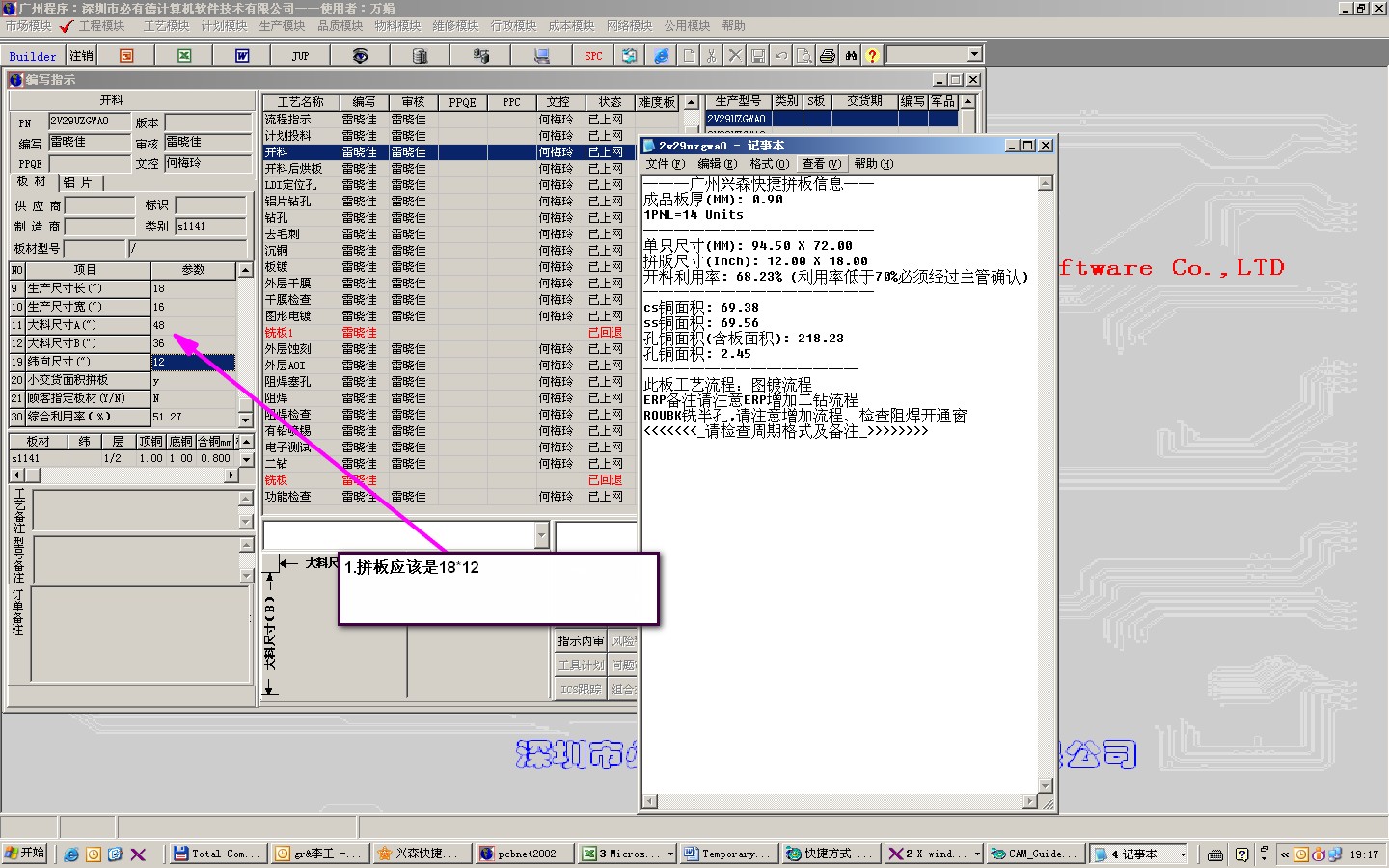Click the print preview icon
1389x868 pixels.
pos(804,56)
